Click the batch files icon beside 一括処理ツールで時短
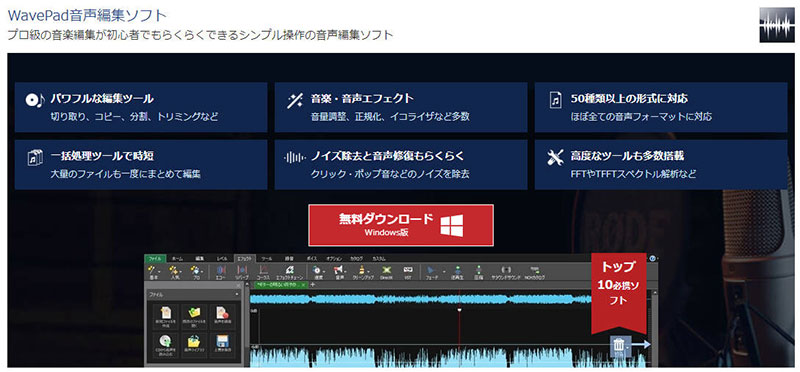Image resolution: width=800 pixels, height=372 pixels. [34, 157]
